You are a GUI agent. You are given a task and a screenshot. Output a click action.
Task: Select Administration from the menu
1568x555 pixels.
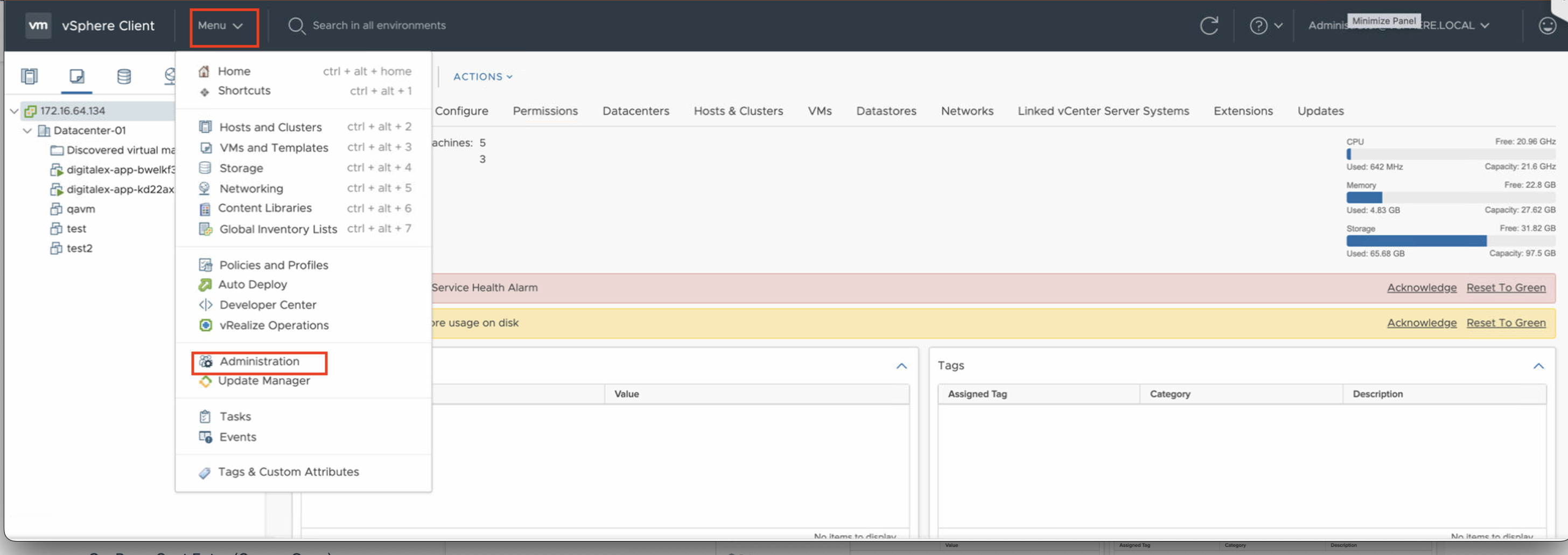point(260,361)
